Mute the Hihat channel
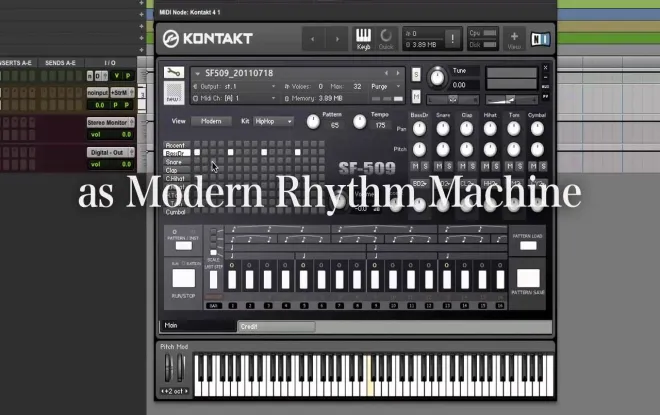The height and width of the screenshot is (415, 660). click(x=486, y=166)
